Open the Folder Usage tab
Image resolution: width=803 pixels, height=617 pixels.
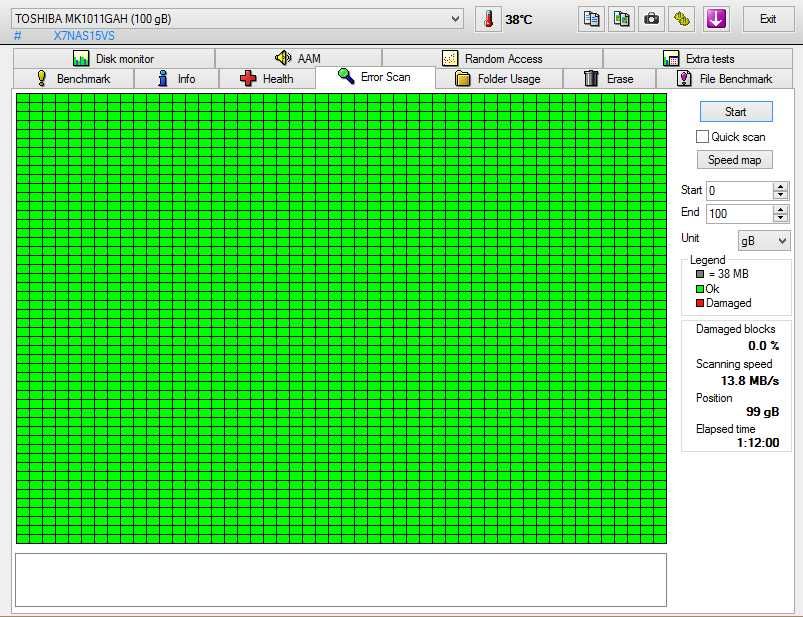499,79
